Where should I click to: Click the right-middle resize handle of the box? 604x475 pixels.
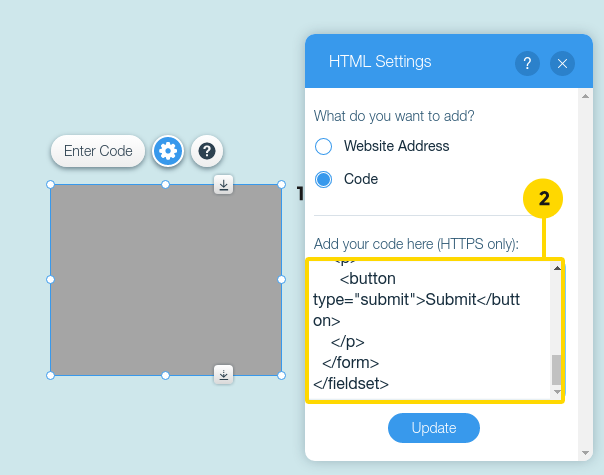(x=282, y=280)
